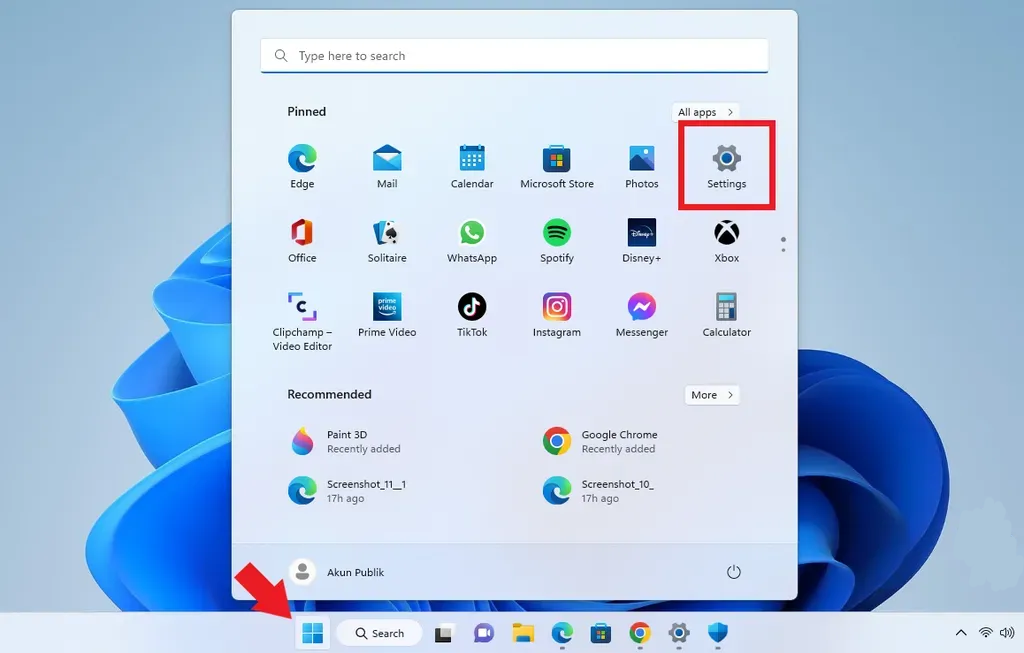Open File Explorer from the taskbar

click(x=522, y=633)
